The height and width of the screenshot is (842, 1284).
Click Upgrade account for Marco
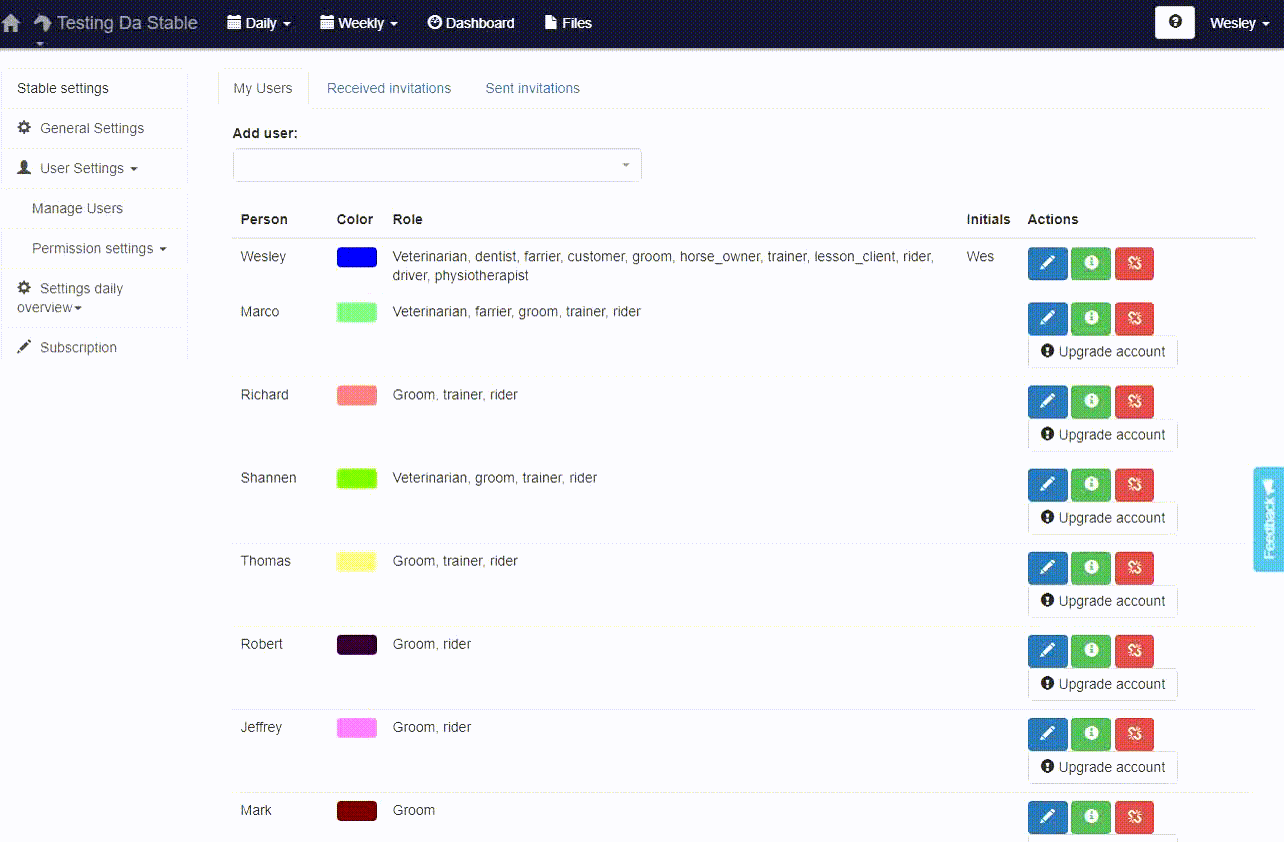(1103, 352)
